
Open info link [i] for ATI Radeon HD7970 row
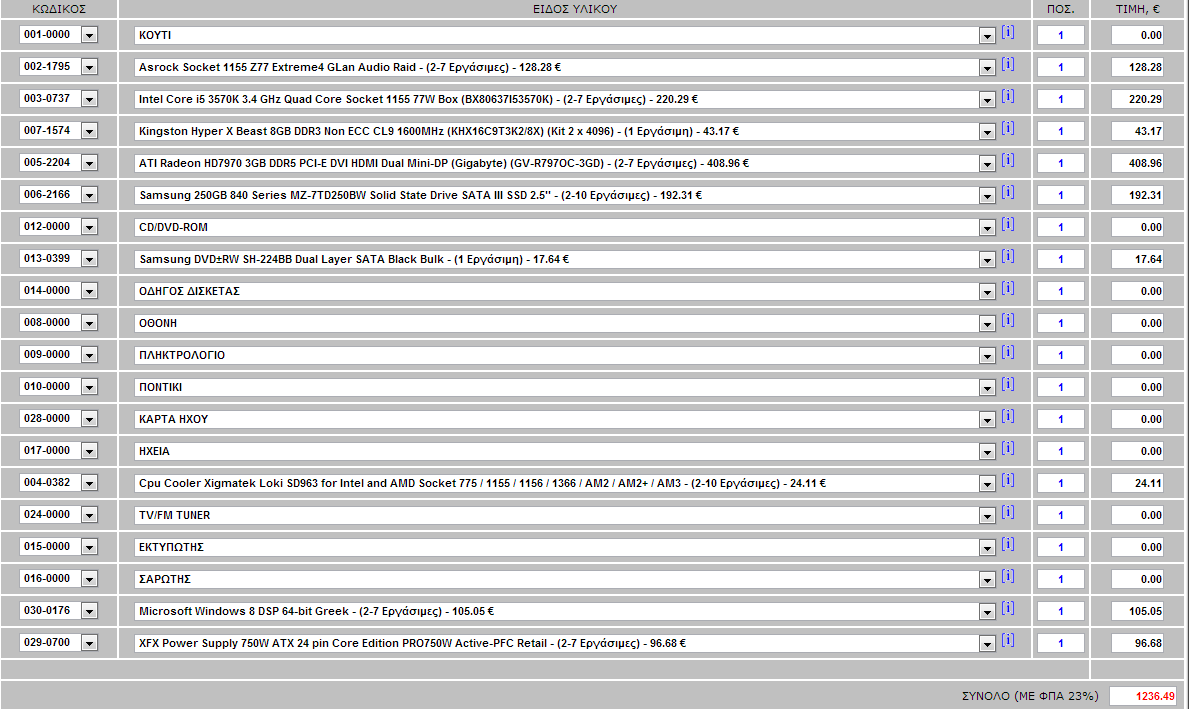(x=1008, y=160)
